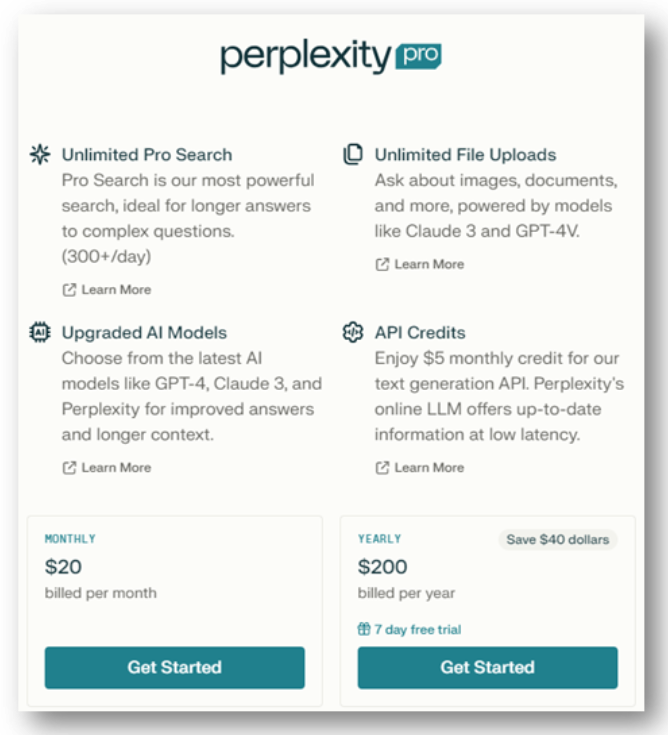Open Learn More for Upgraded AI Models

tap(116, 468)
